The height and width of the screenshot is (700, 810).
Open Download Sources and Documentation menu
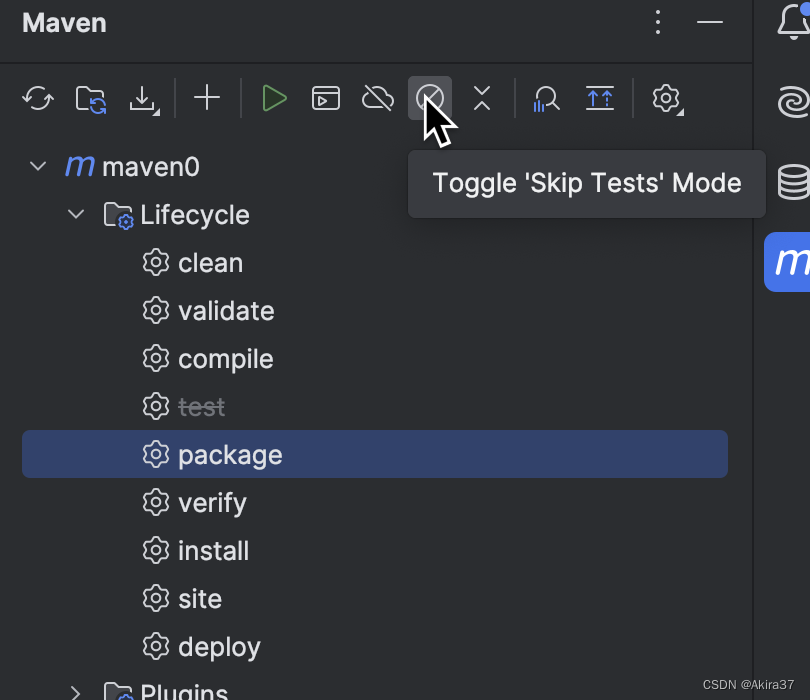coord(144,99)
